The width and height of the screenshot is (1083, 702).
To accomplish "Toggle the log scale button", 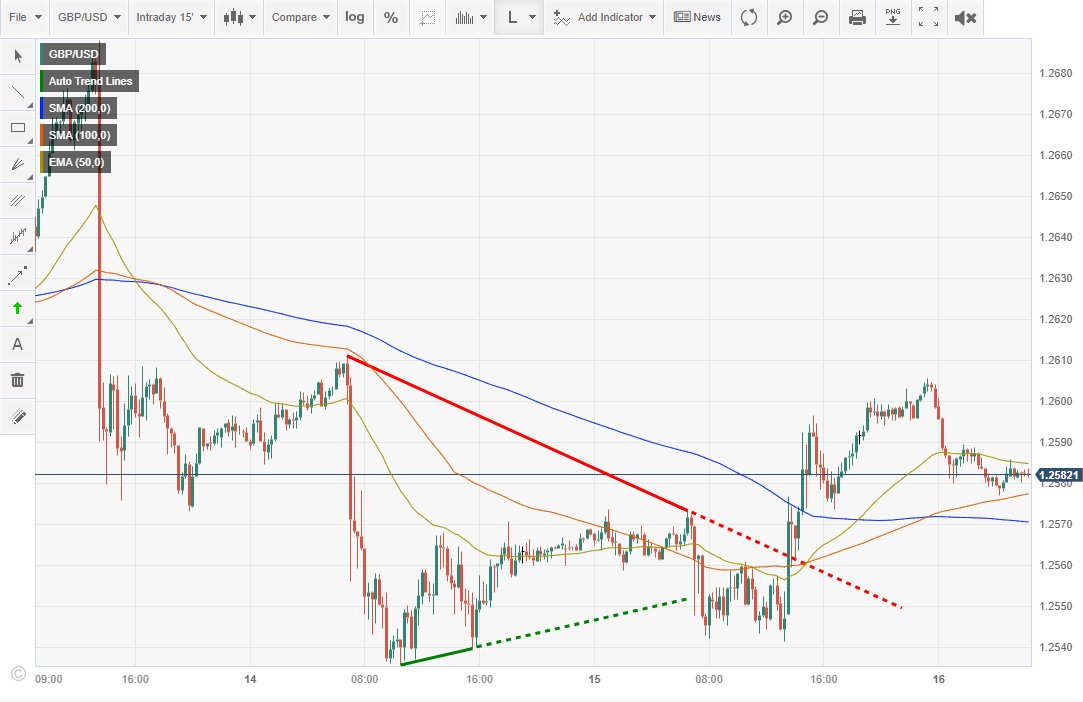I will (x=355, y=17).
